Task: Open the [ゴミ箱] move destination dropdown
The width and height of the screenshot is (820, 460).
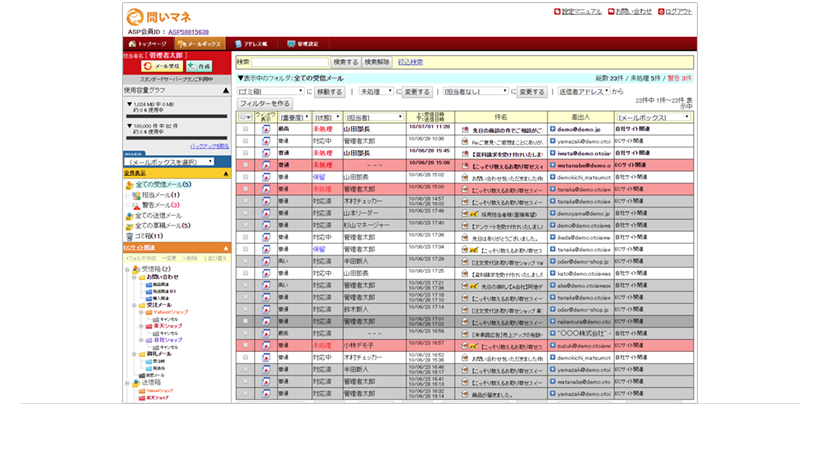Action: [270, 91]
